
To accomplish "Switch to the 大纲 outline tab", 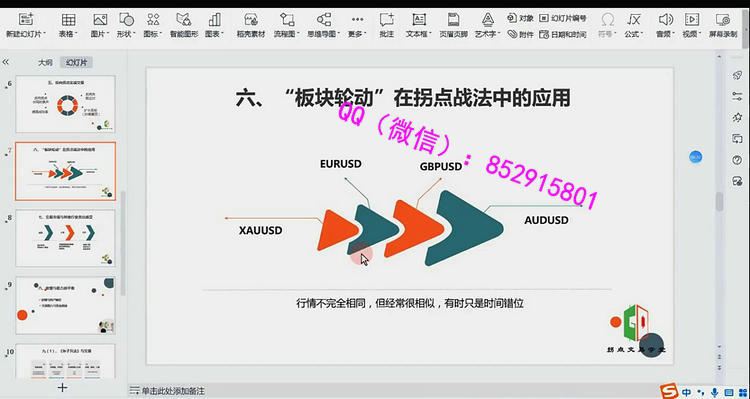I will pos(45,62).
